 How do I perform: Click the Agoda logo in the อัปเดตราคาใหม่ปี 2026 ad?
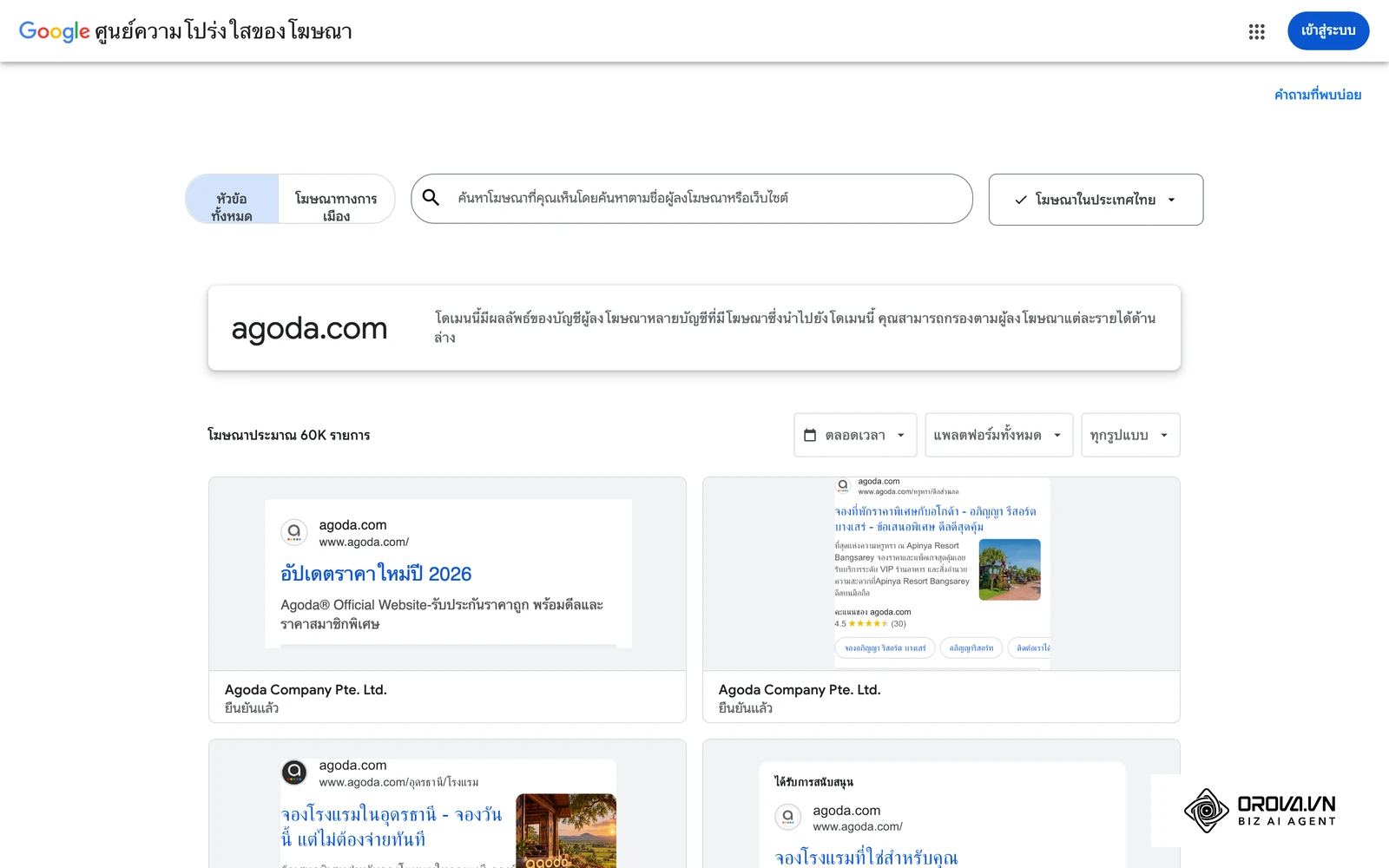coord(294,532)
